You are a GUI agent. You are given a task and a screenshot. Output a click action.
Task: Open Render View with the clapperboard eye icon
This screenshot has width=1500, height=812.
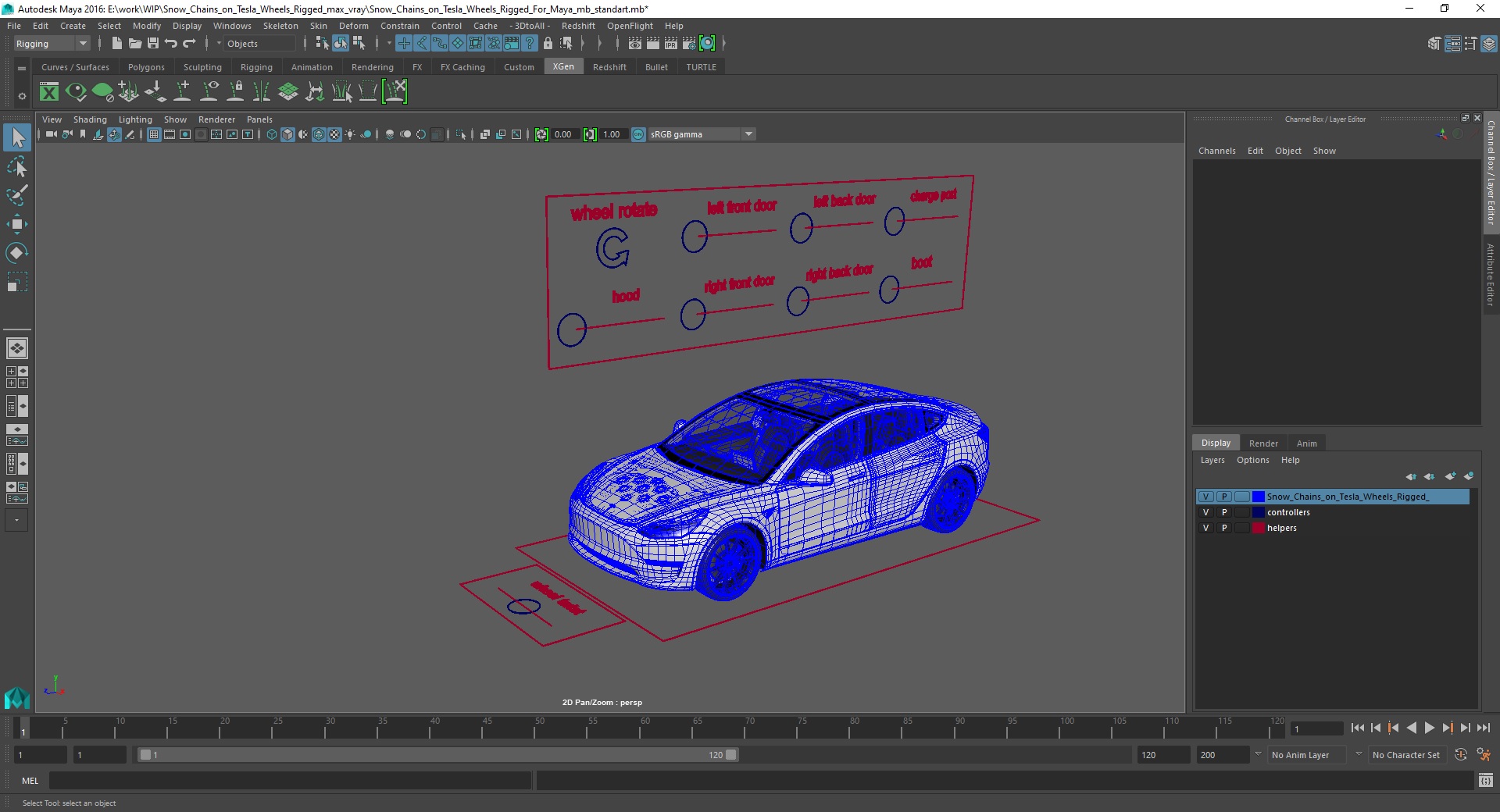[635, 44]
